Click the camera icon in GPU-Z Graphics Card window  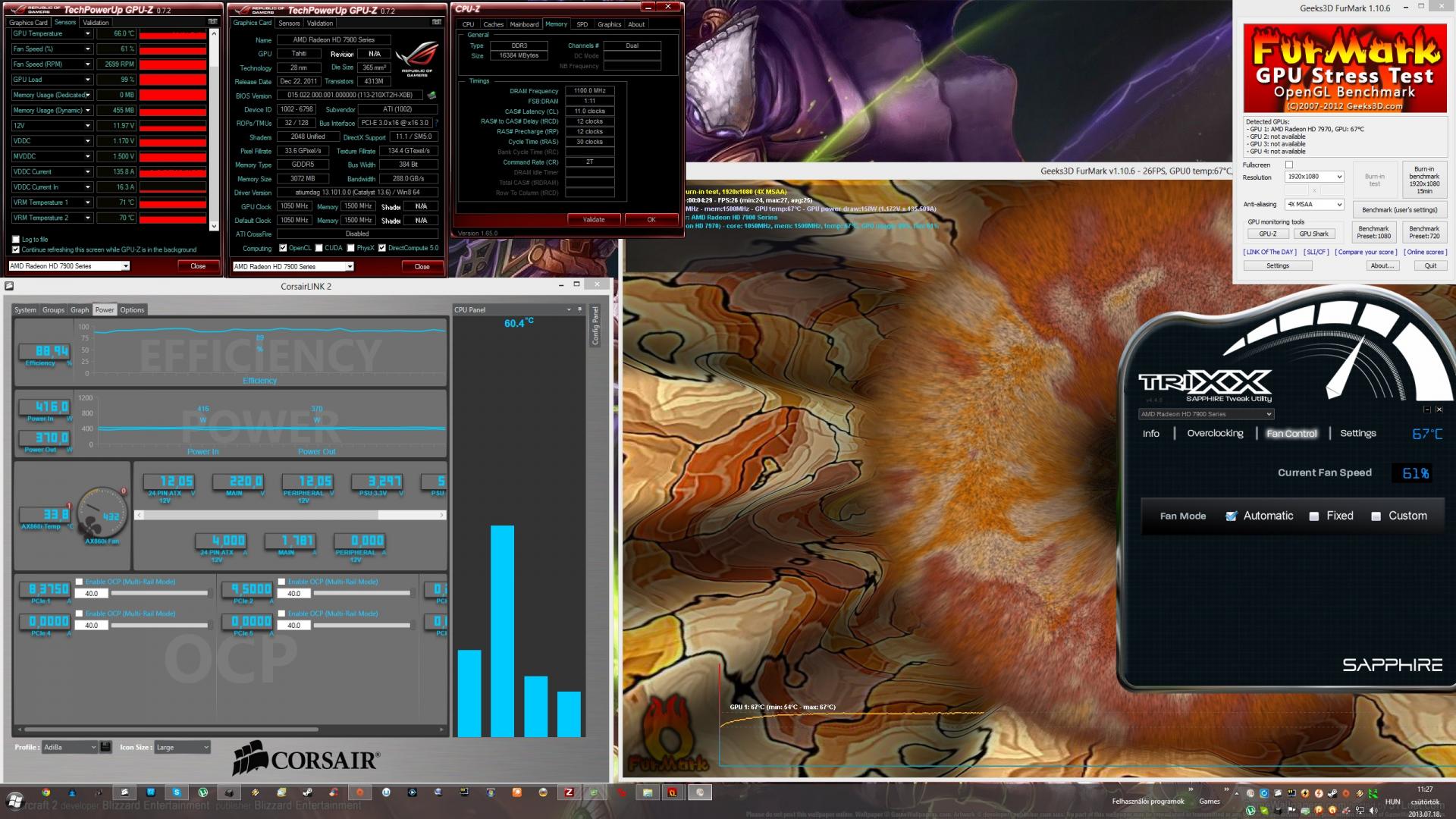(x=436, y=22)
